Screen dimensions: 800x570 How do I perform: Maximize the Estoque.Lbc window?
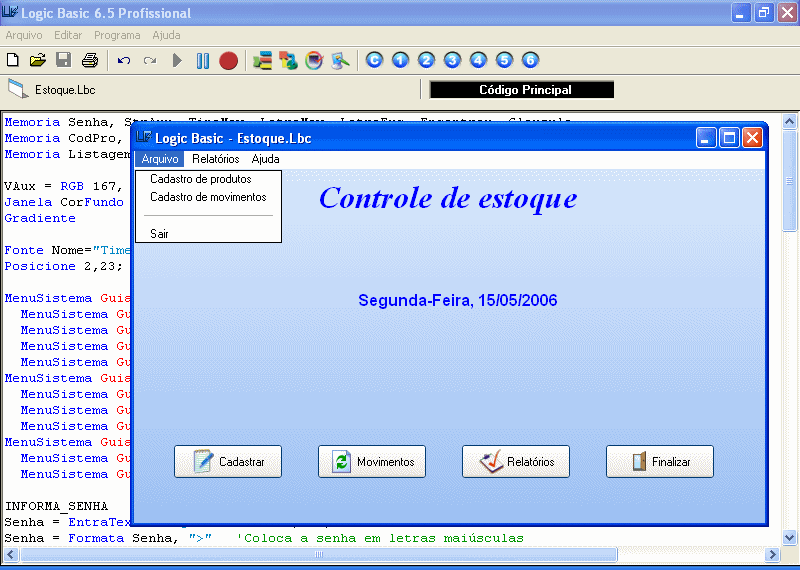729,138
